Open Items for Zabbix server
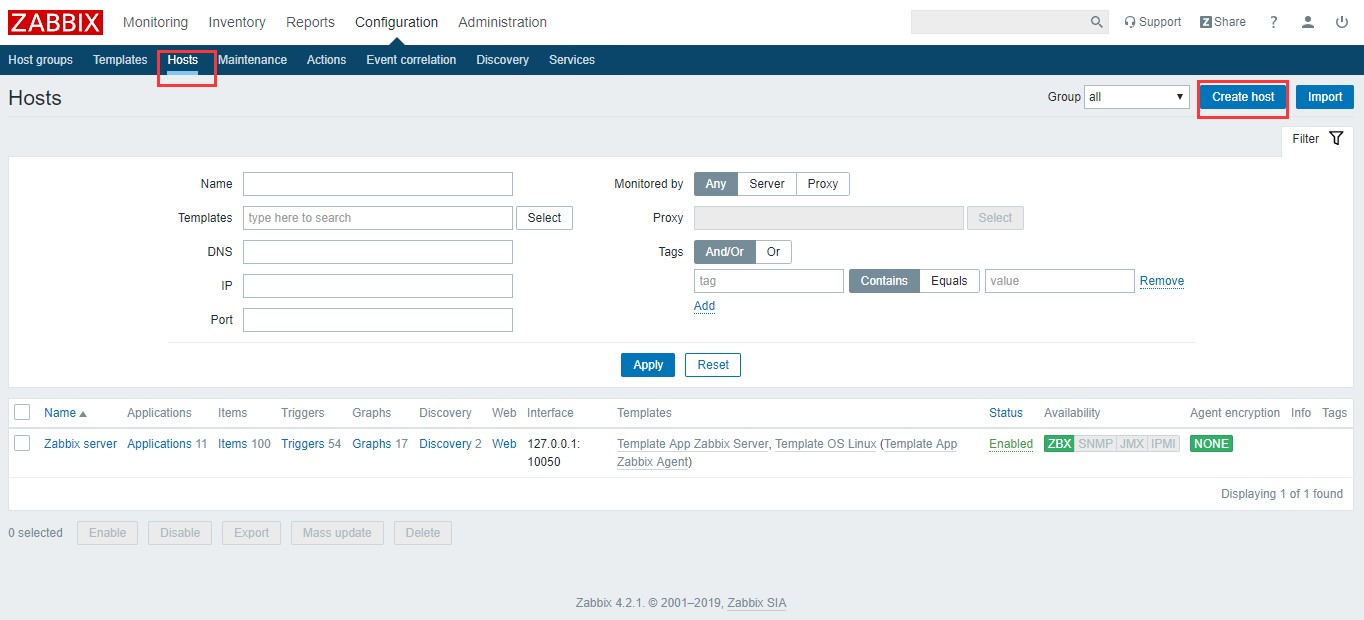This screenshot has width=1364, height=620. pyautogui.click(x=232, y=444)
